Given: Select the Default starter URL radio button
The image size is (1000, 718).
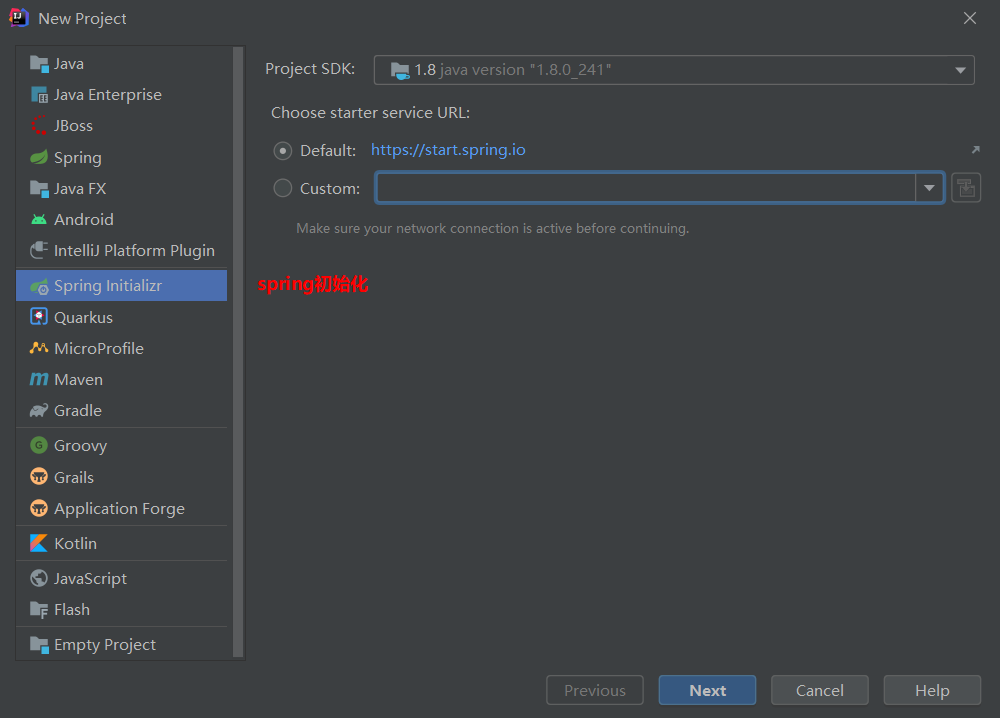Looking at the screenshot, I should click(283, 150).
